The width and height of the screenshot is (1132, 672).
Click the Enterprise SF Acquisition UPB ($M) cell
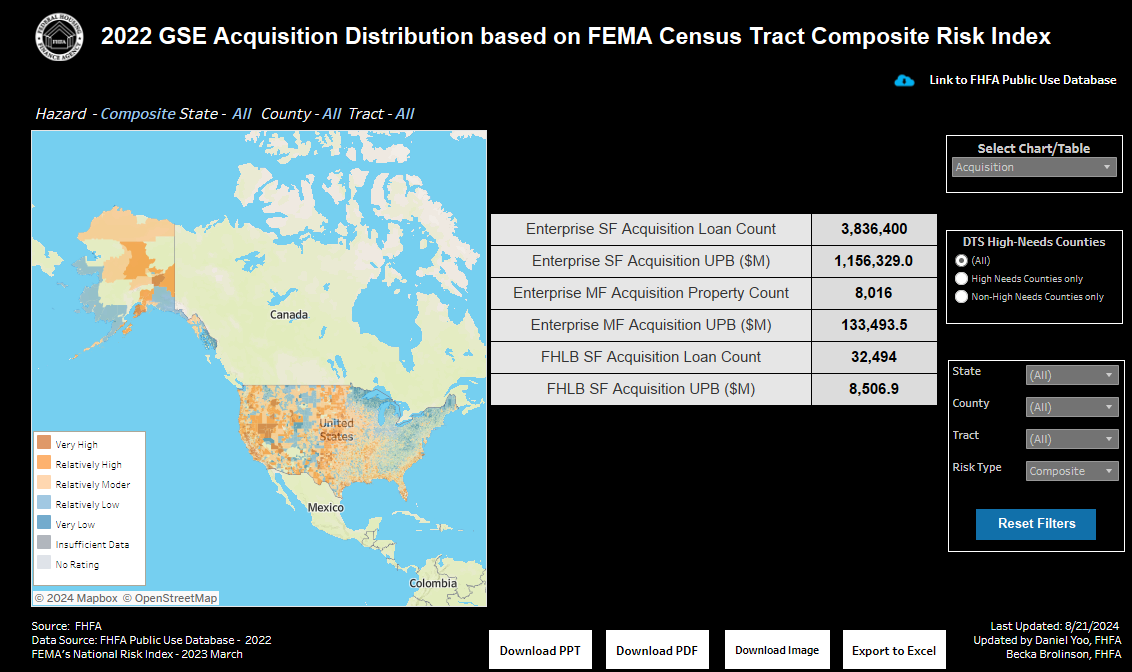click(651, 261)
